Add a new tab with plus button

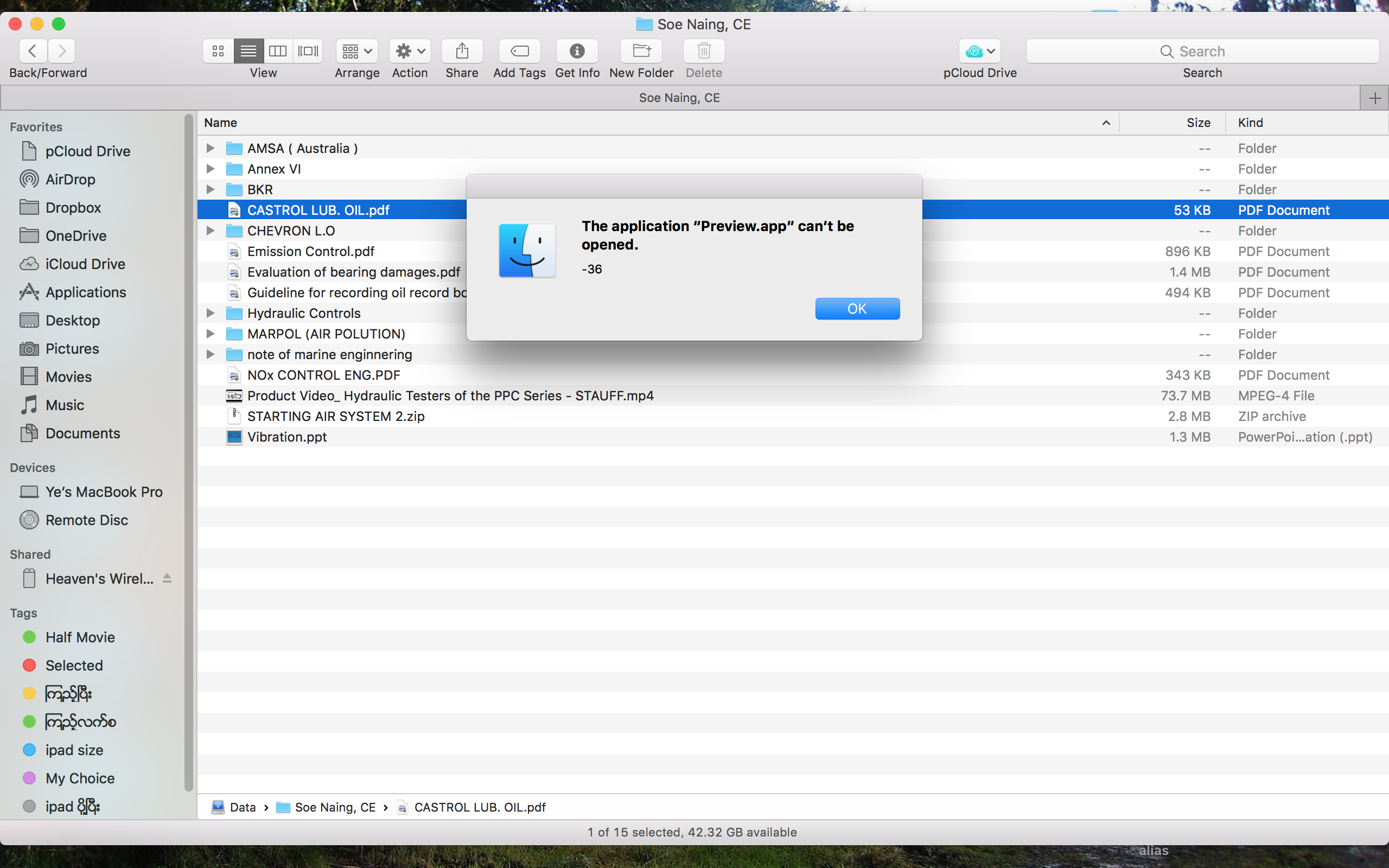point(1375,98)
